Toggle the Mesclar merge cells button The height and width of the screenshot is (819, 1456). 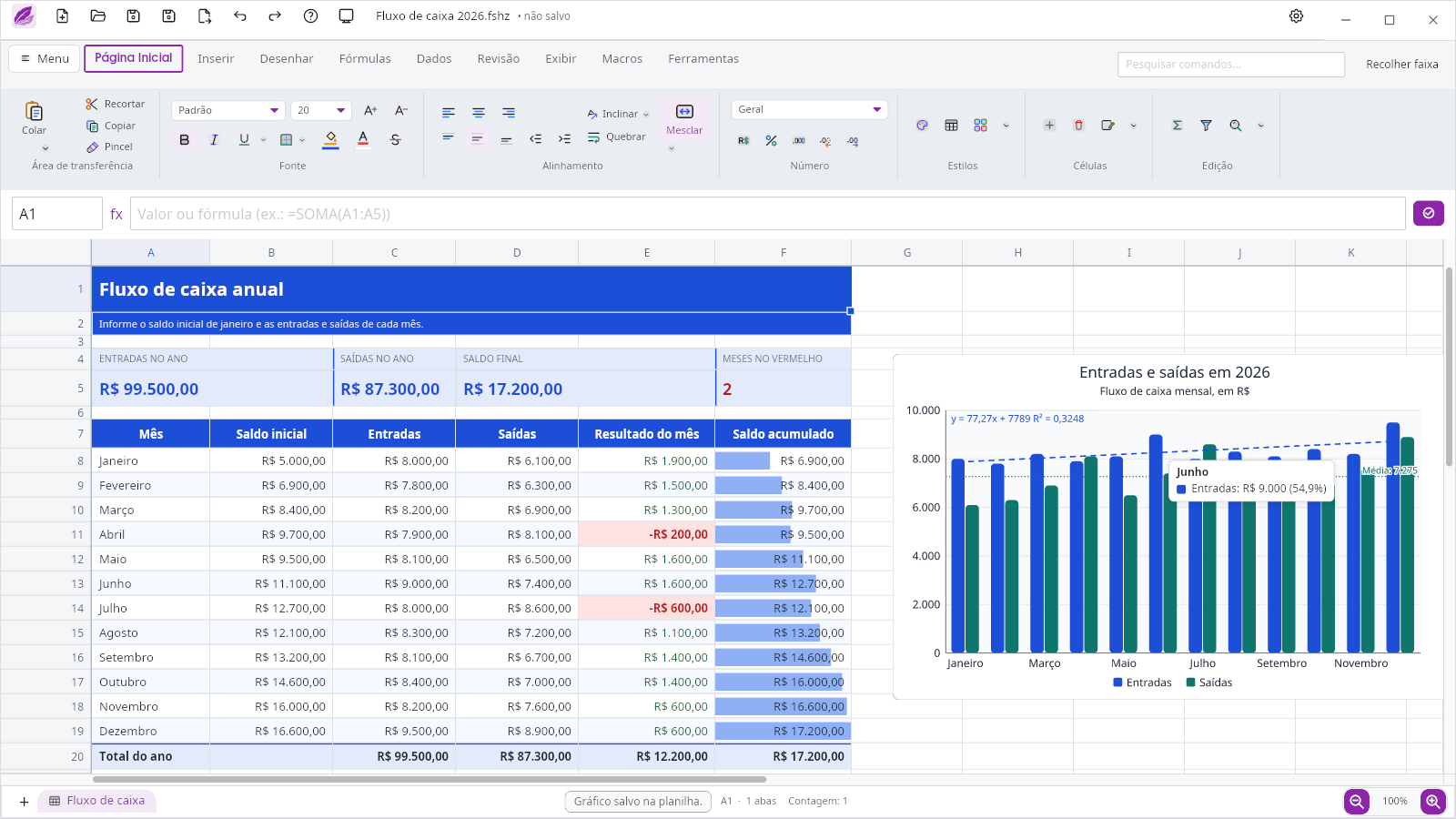click(x=684, y=119)
